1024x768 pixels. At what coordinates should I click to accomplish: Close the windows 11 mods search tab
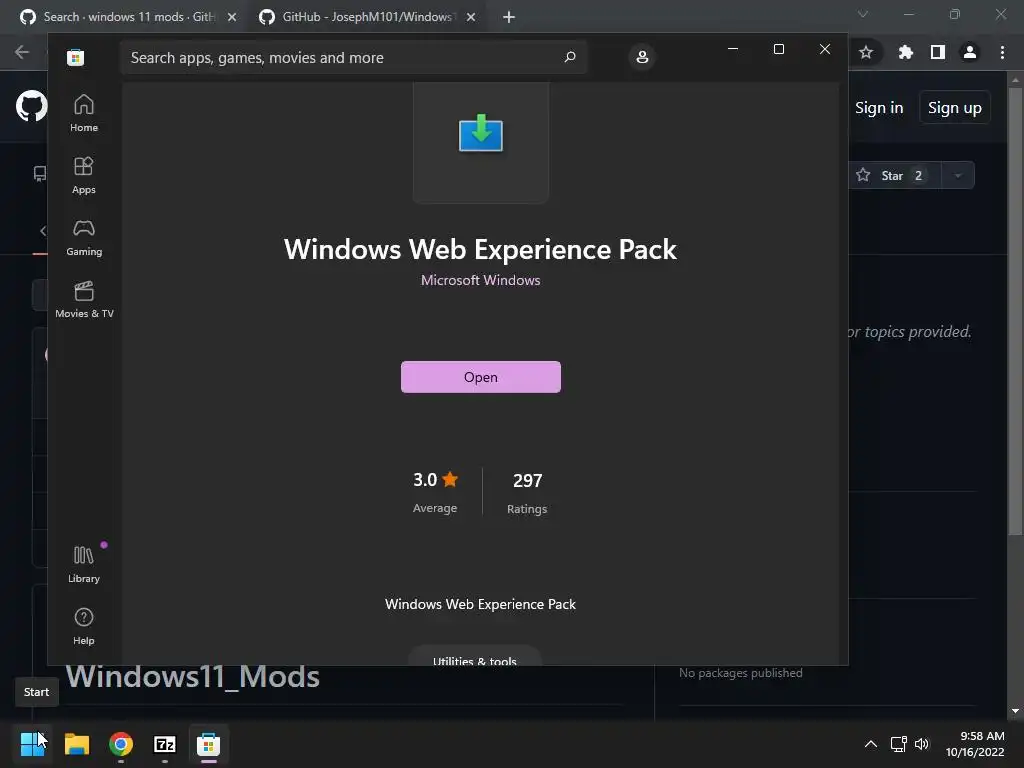(x=232, y=17)
